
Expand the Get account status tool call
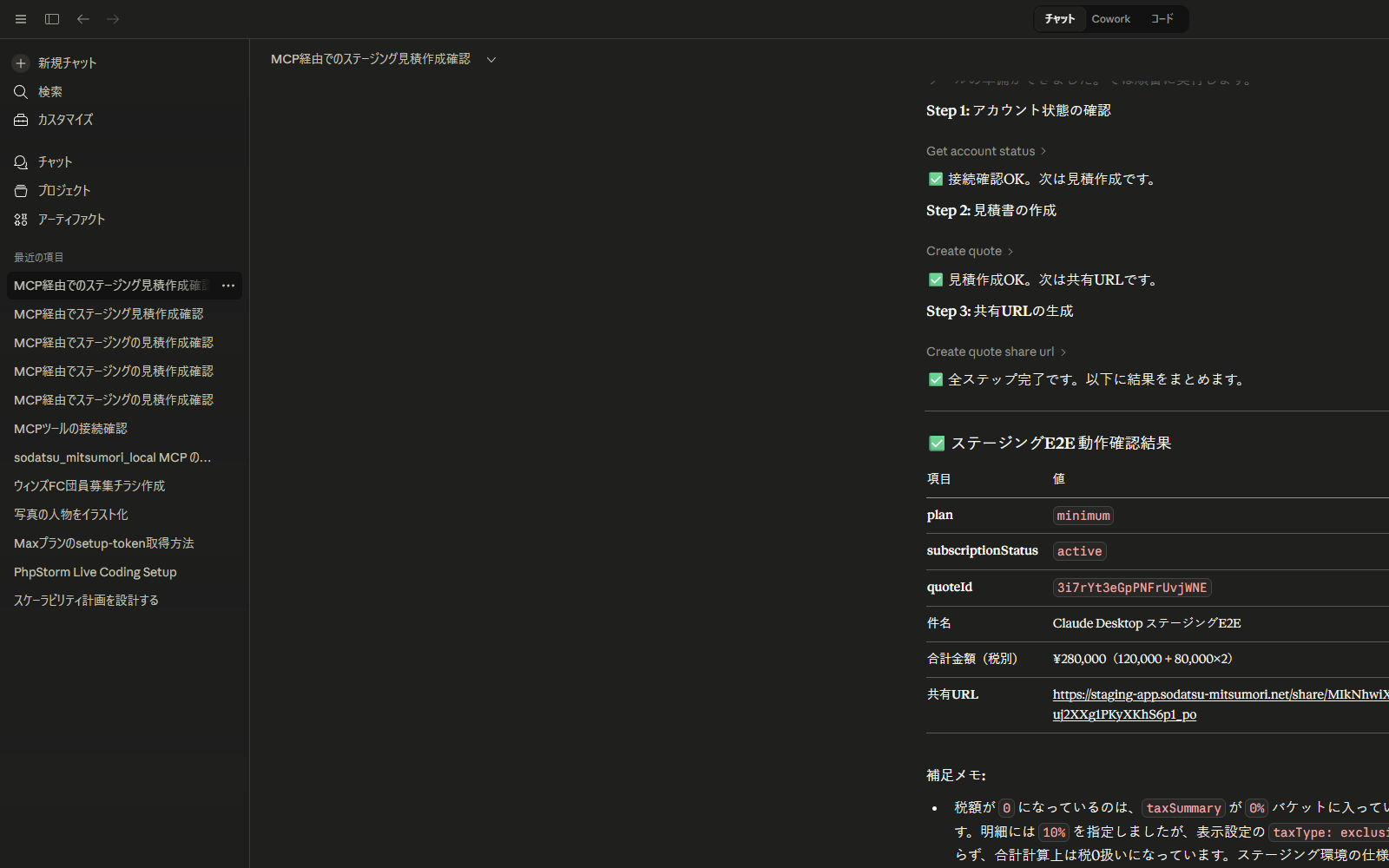986,150
